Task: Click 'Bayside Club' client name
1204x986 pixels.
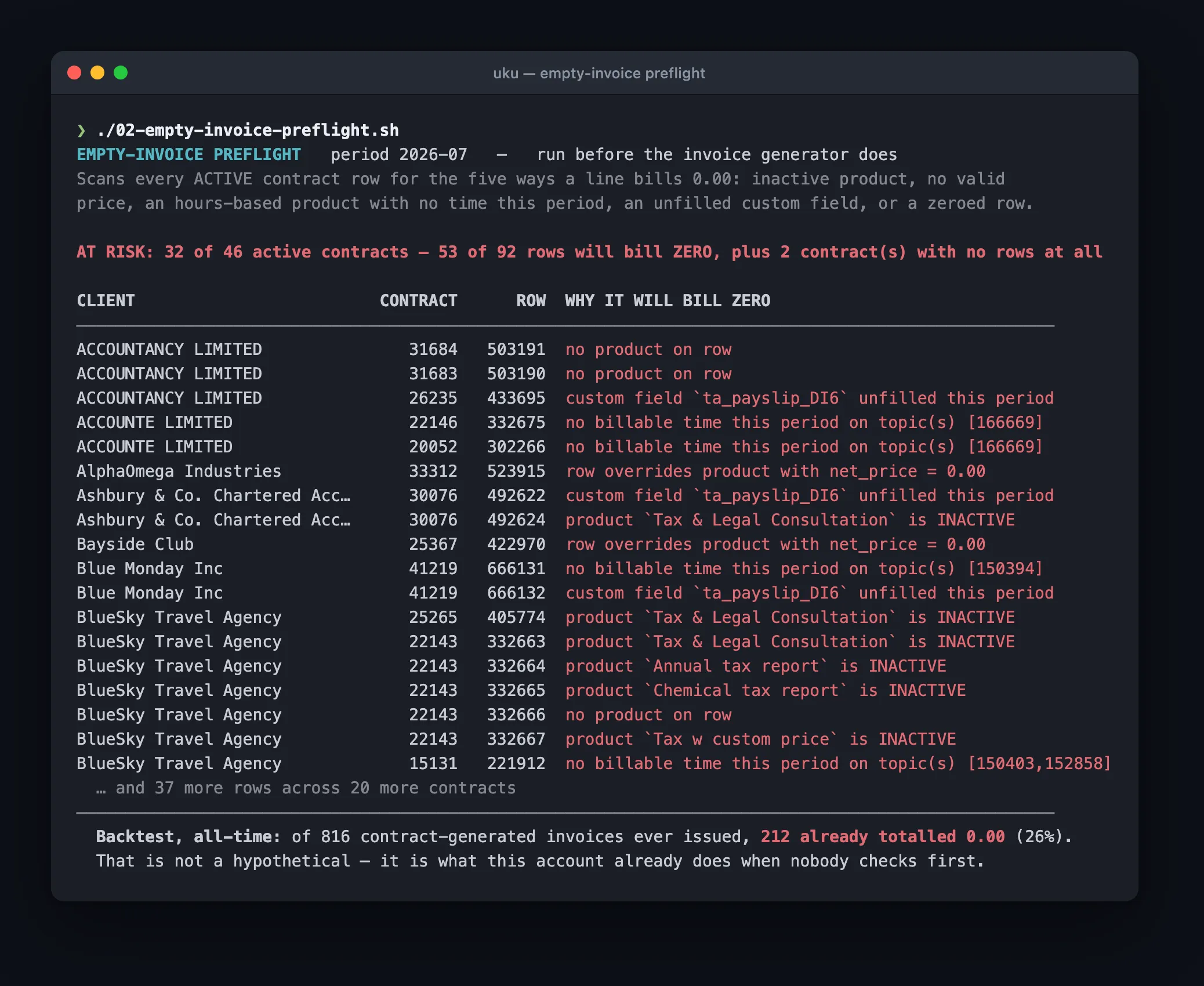Action: (x=135, y=544)
